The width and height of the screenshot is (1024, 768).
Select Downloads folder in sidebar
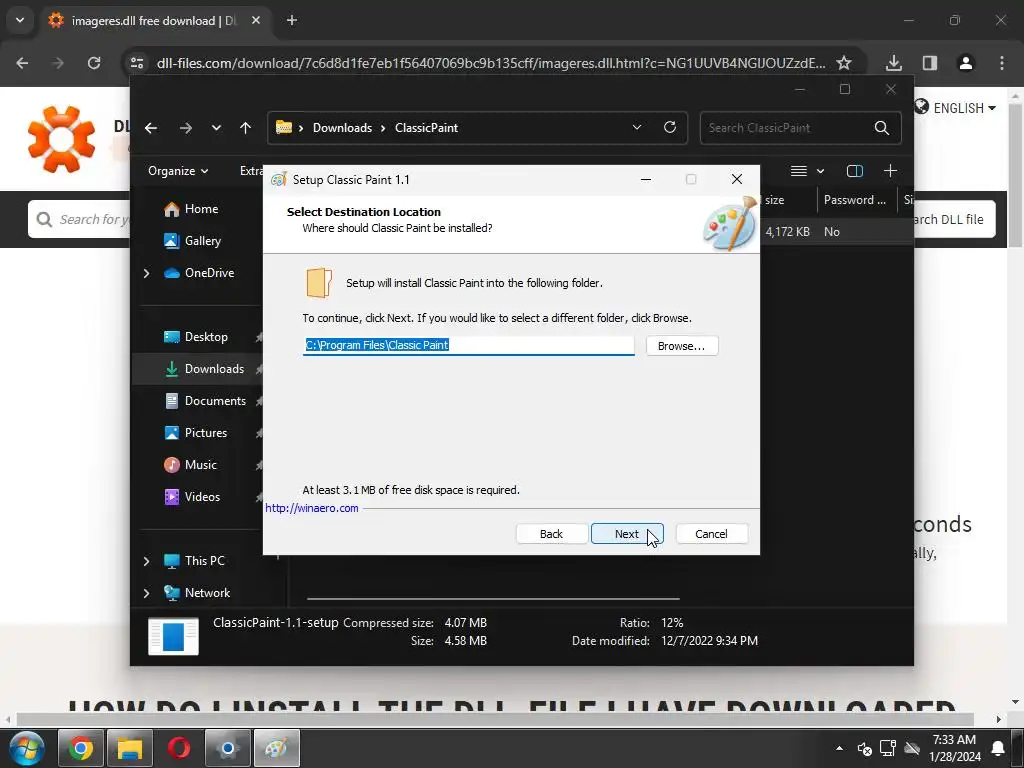coord(214,369)
